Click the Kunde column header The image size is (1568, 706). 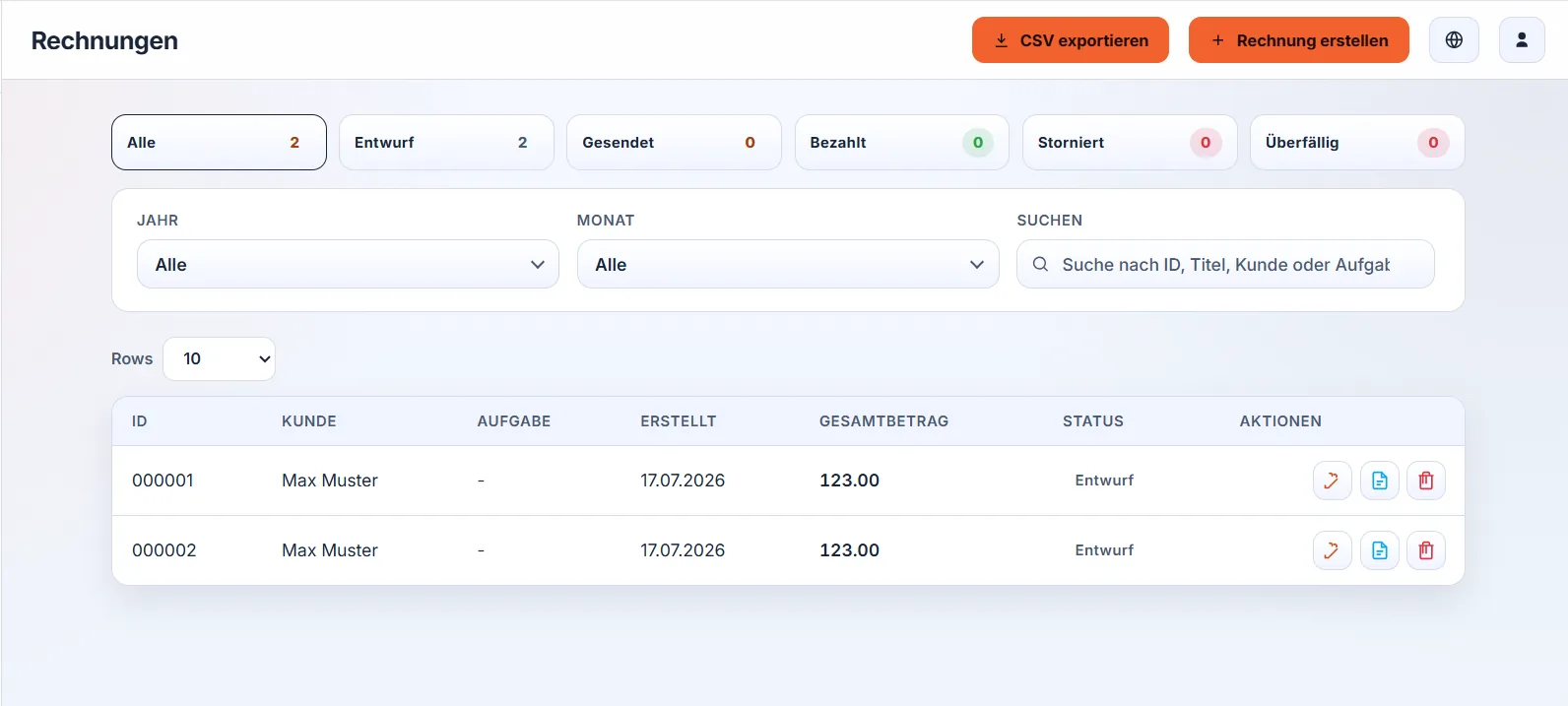pyautogui.click(x=309, y=421)
